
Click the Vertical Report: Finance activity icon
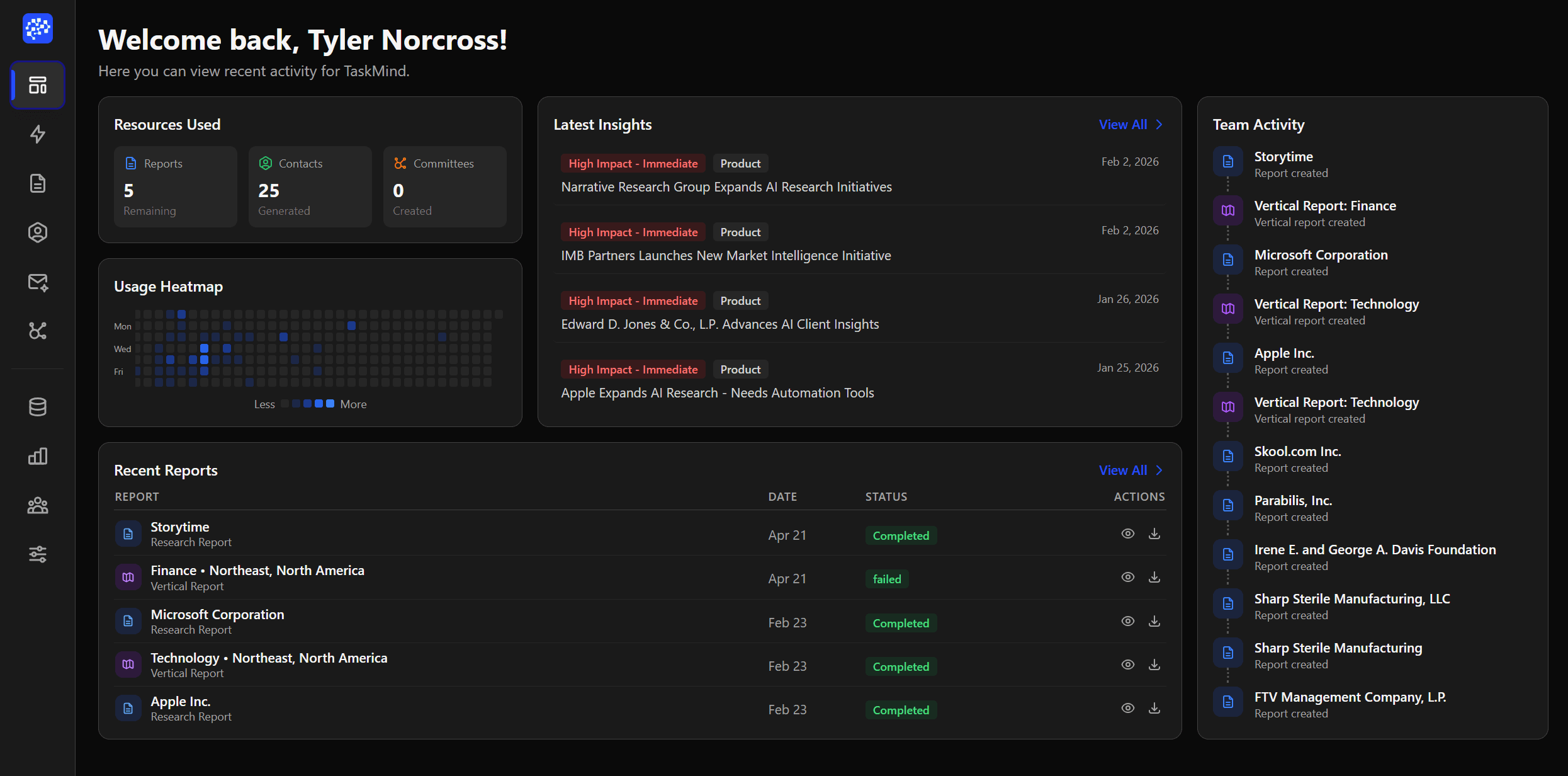(x=1228, y=211)
